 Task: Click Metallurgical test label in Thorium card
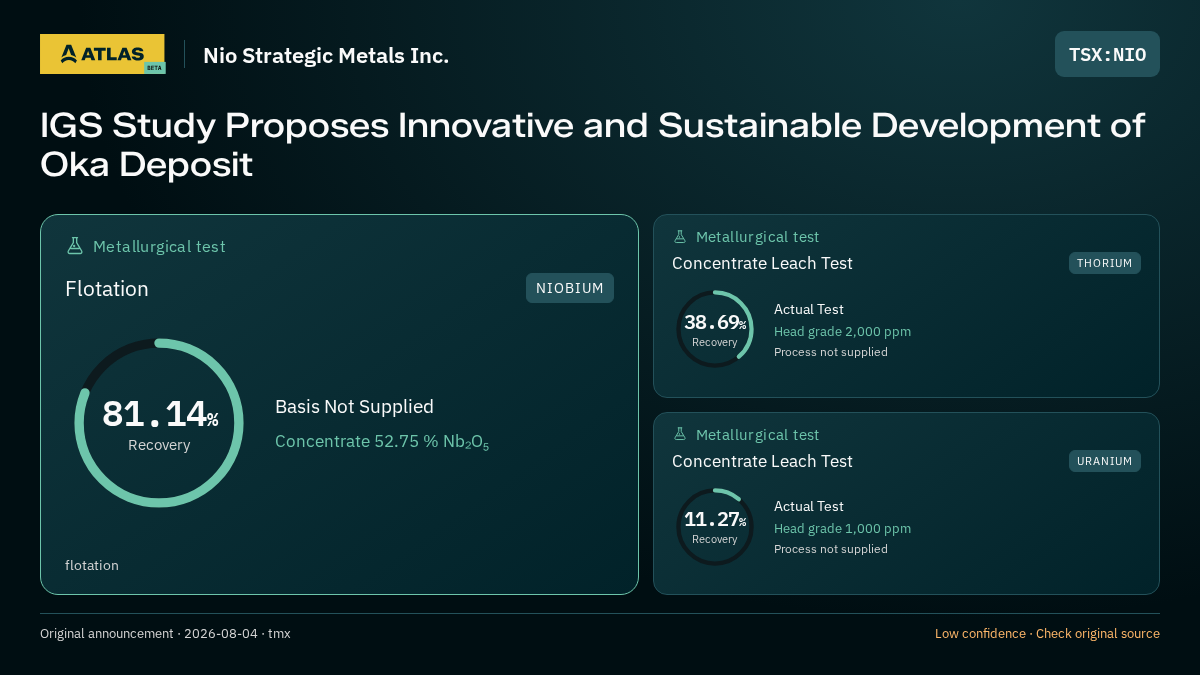757,237
